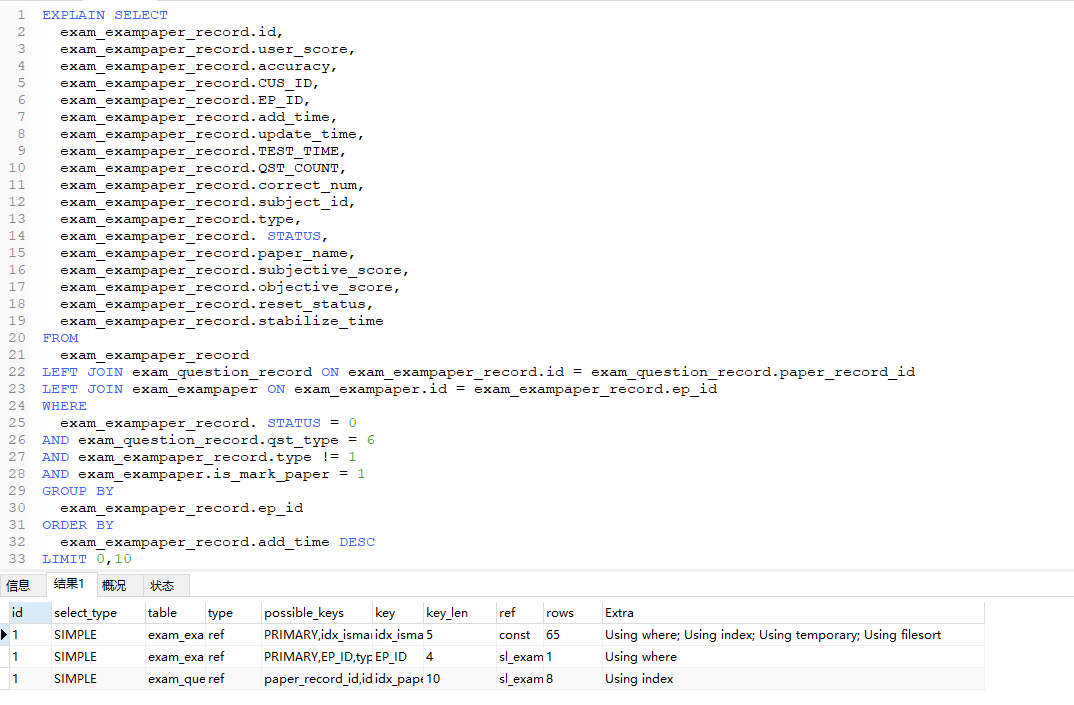The image size is (1074, 705).
Task: Select the select_type column header
Action: [98, 613]
